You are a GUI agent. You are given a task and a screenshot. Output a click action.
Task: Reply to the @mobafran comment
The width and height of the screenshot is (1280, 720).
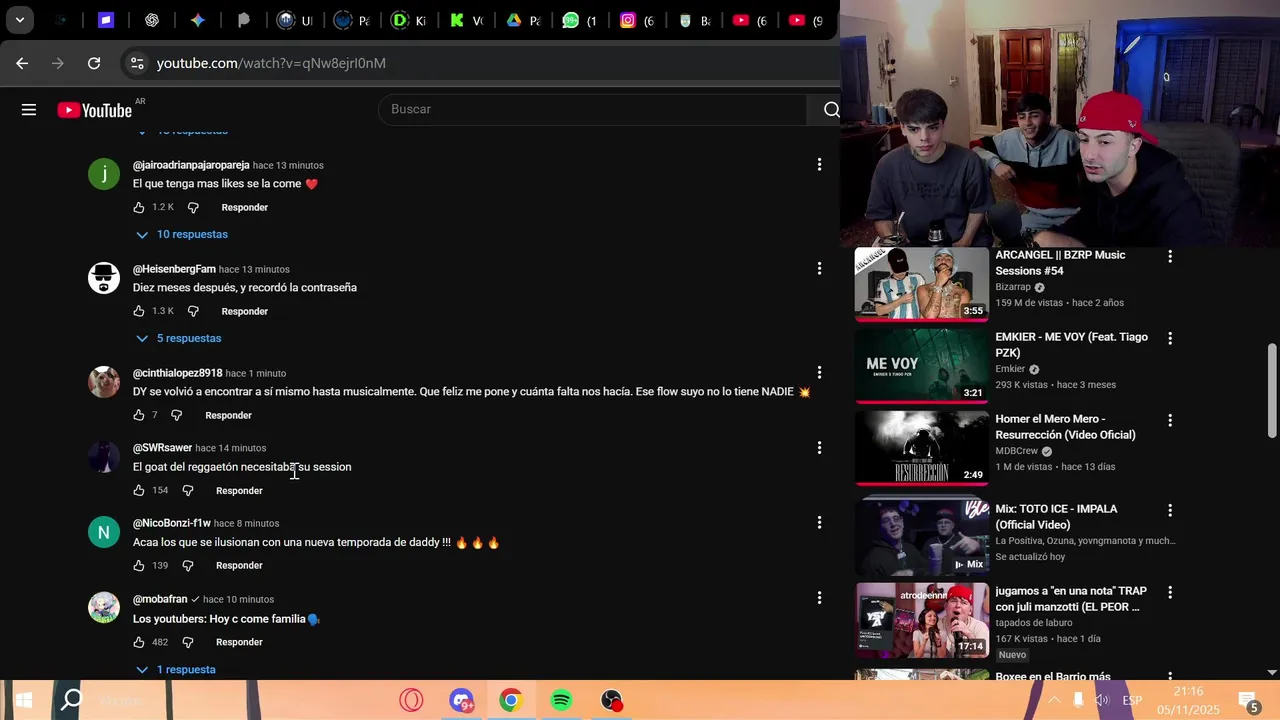pos(239,642)
